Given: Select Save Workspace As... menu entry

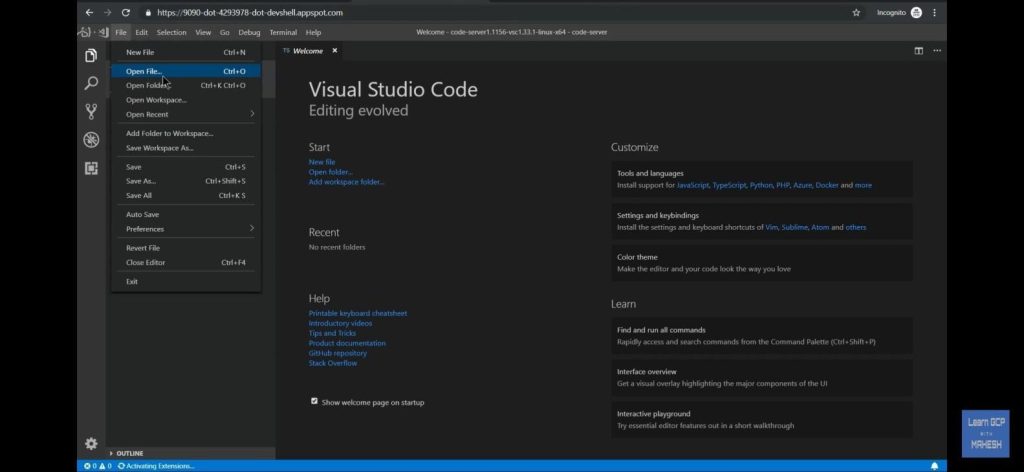Looking at the screenshot, I should 186,148.
